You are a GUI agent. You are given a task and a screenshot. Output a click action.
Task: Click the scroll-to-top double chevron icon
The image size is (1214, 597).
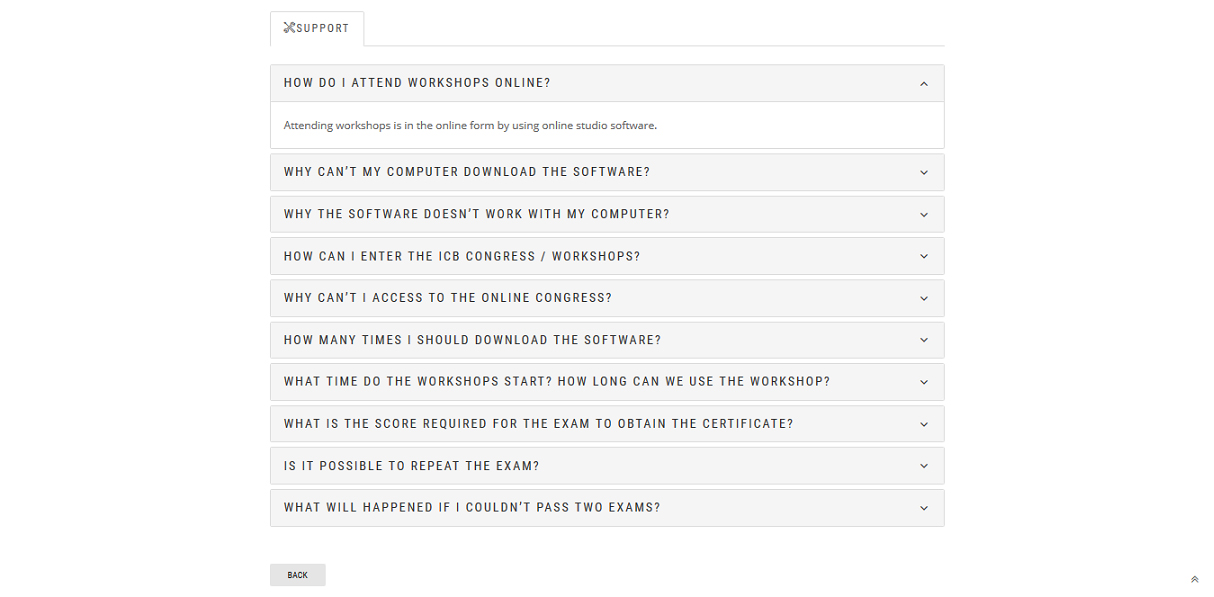(x=1194, y=580)
